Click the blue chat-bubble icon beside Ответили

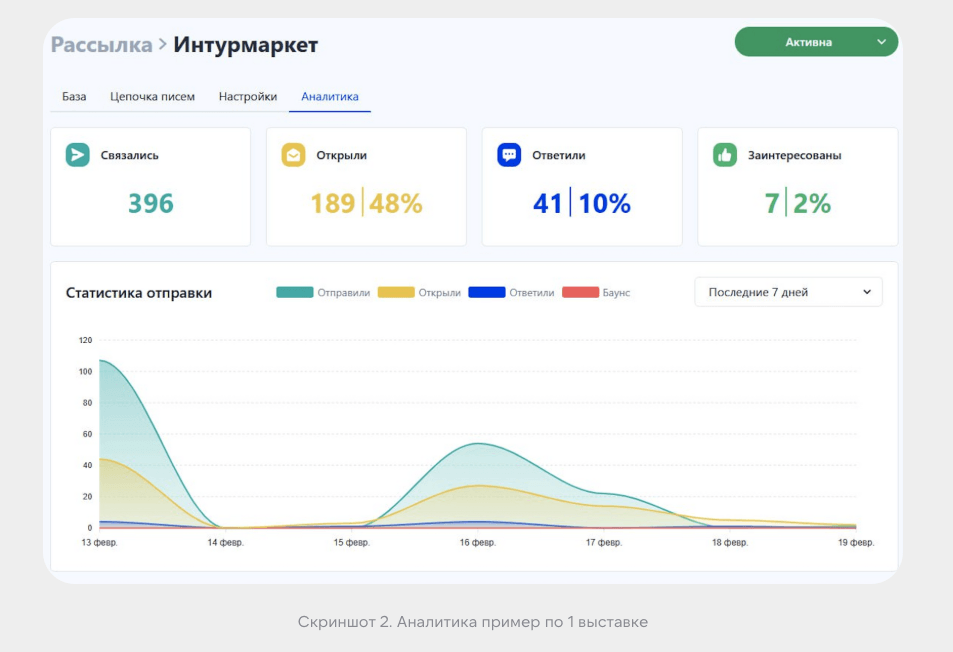pos(509,155)
